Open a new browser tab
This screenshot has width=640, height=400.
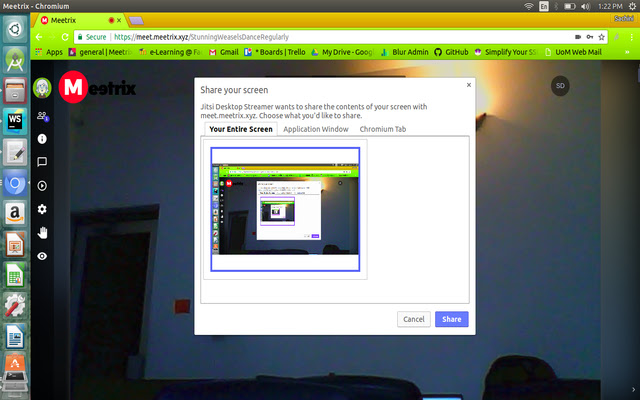(136, 20)
